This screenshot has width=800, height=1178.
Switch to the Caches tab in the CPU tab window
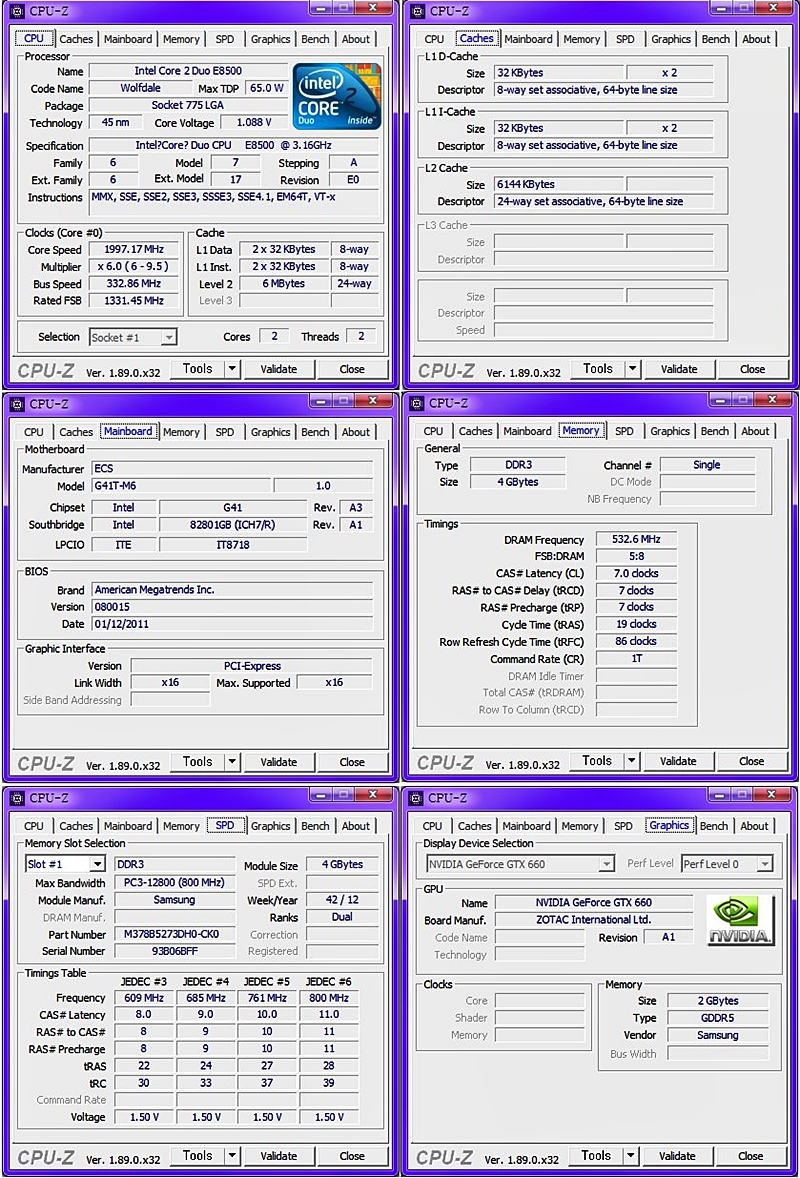(76, 39)
